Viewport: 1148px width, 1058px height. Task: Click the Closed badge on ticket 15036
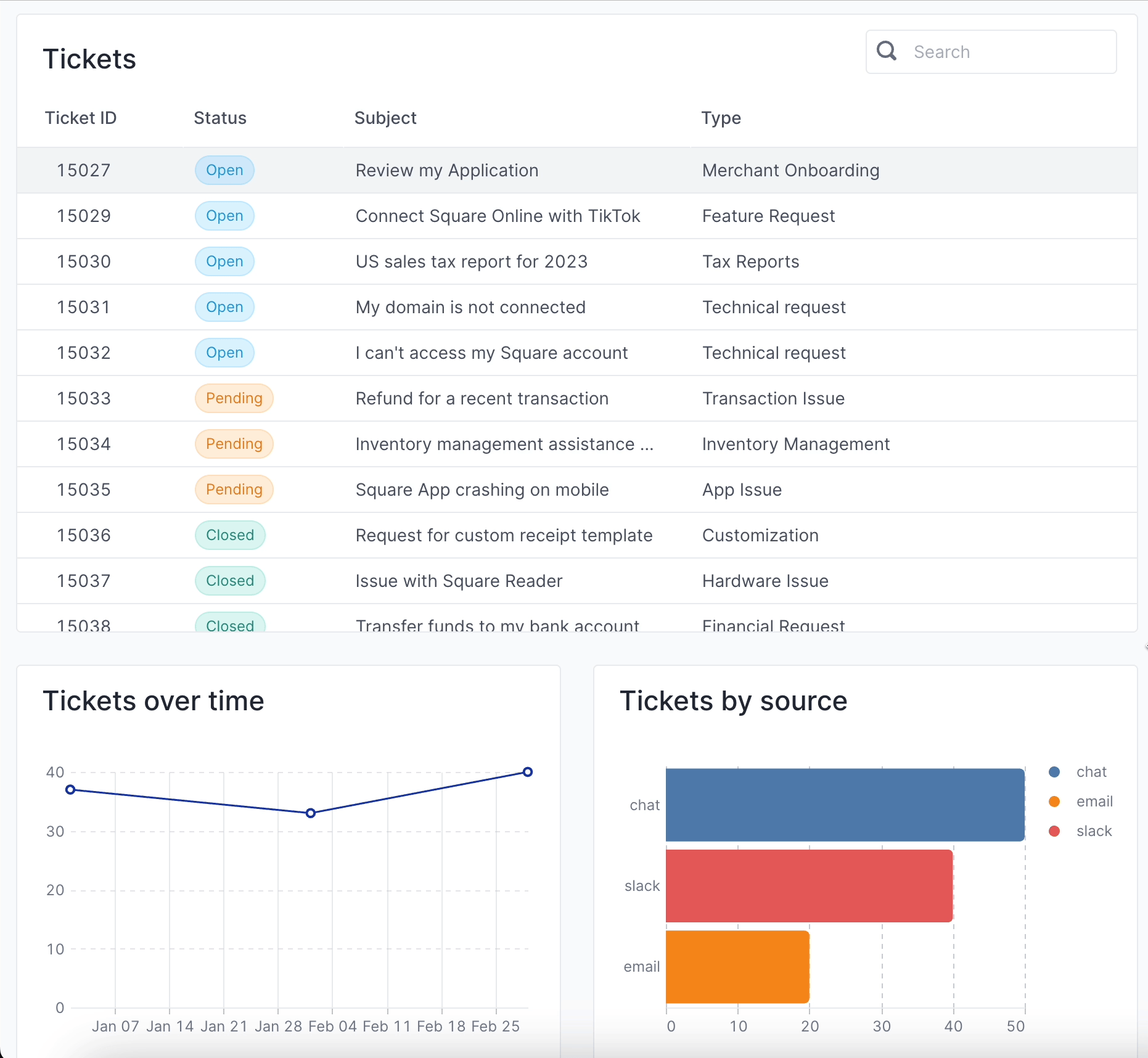point(229,535)
